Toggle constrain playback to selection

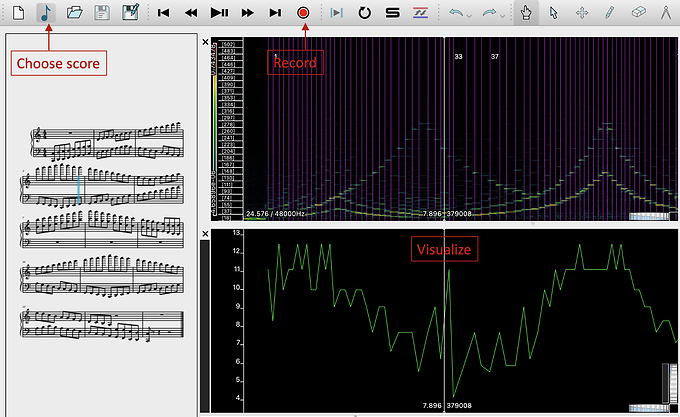pos(337,13)
